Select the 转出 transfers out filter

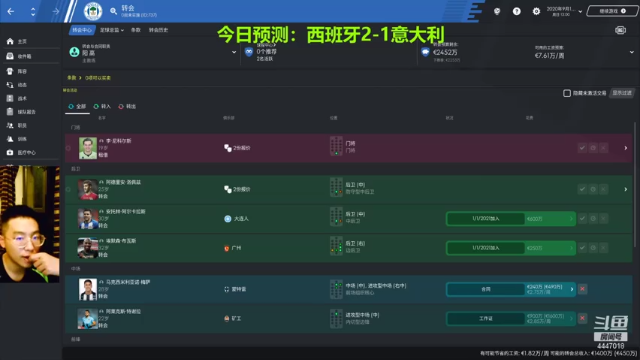127,107
